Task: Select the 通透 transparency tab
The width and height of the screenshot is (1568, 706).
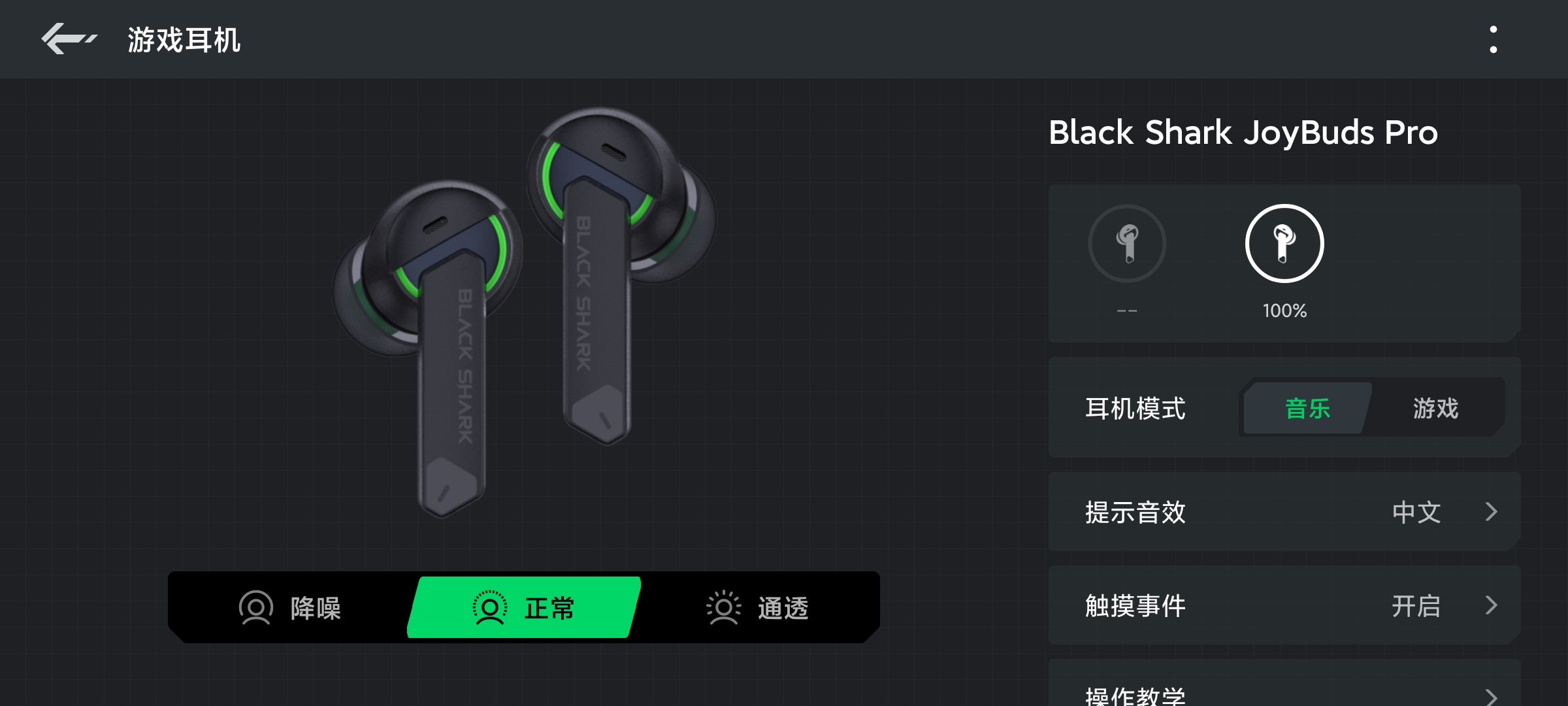Action: (758, 608)
